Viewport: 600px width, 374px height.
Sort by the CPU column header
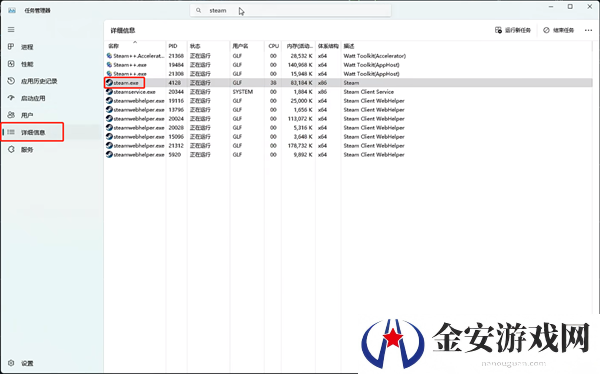point(273,46)
